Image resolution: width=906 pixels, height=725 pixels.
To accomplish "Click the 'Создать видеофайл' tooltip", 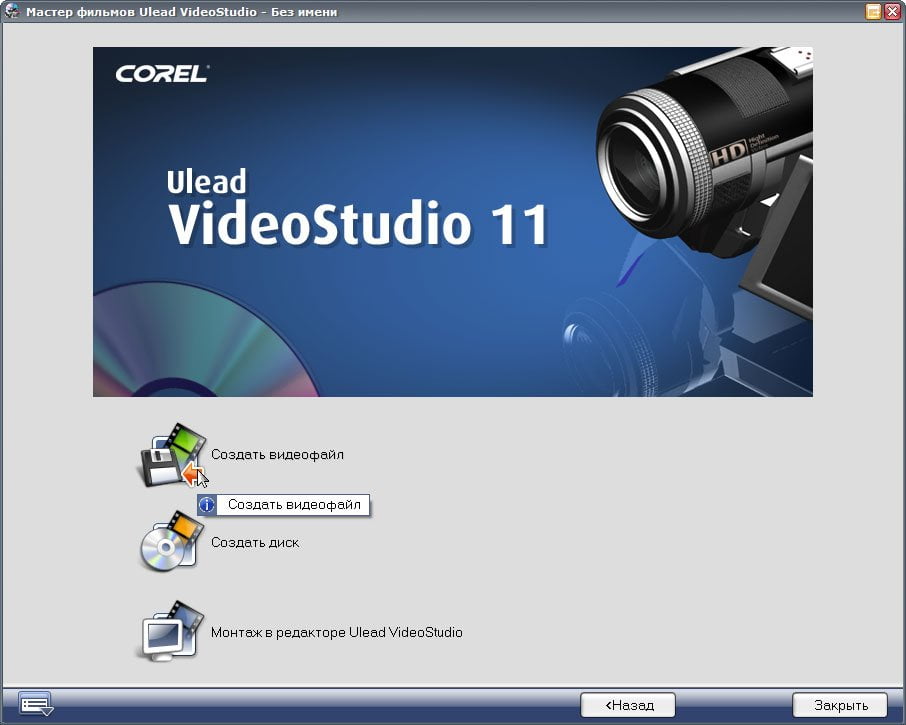I will pos(284,504).
